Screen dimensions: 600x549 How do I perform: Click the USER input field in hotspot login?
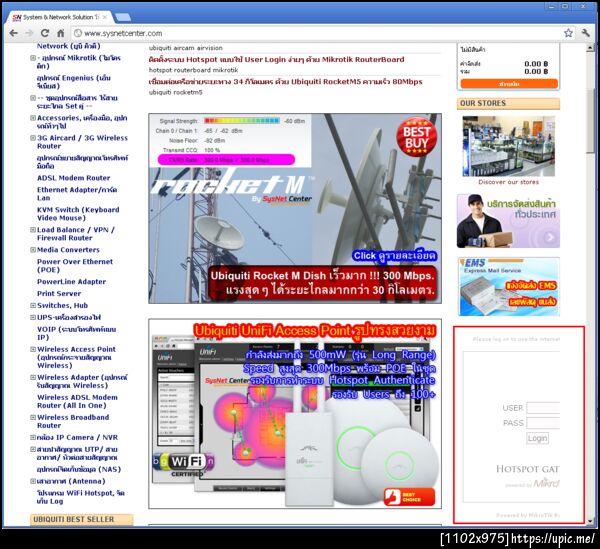[543, 408]
